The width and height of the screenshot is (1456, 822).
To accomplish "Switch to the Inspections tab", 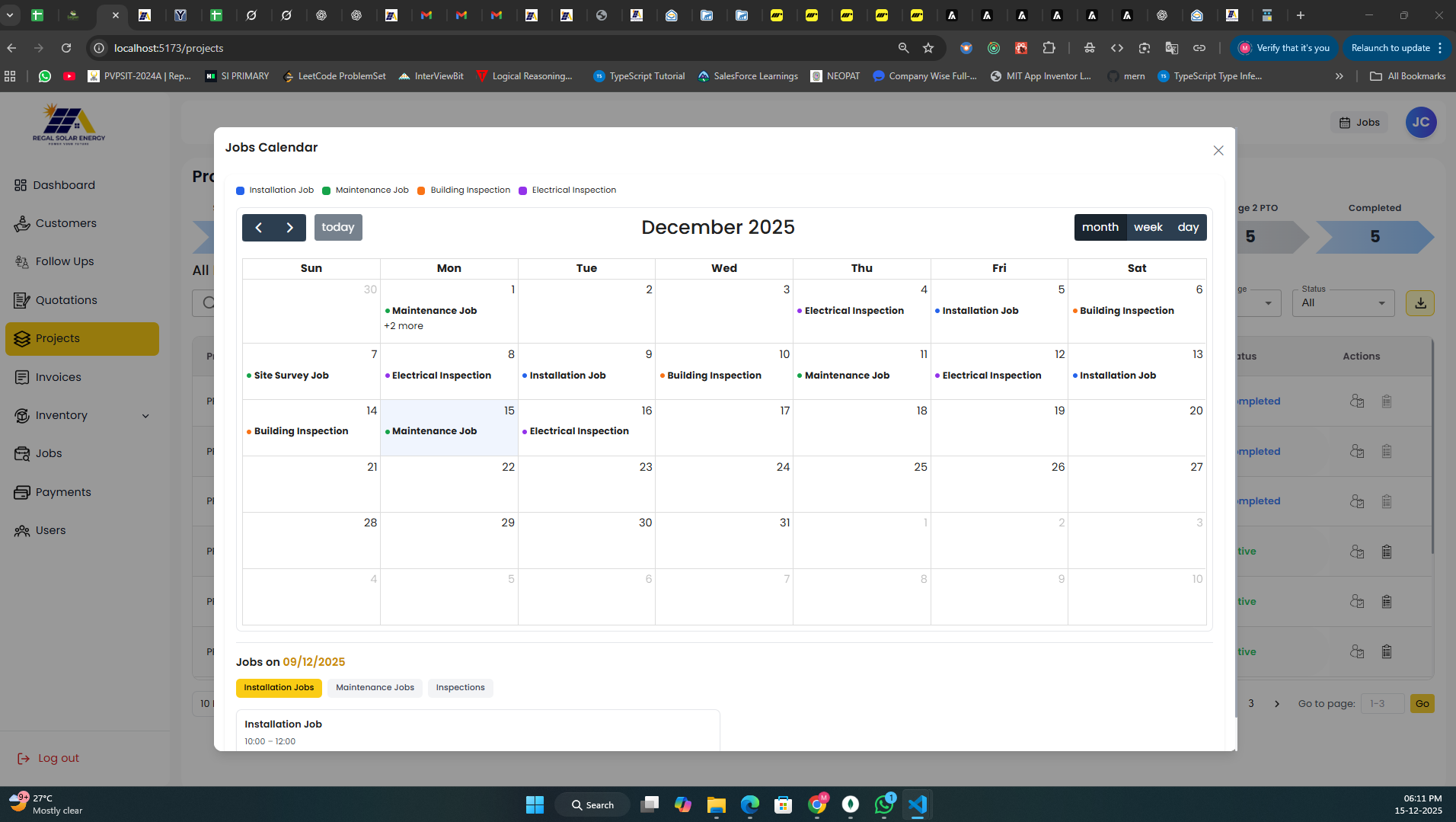I will coord(460,688).
